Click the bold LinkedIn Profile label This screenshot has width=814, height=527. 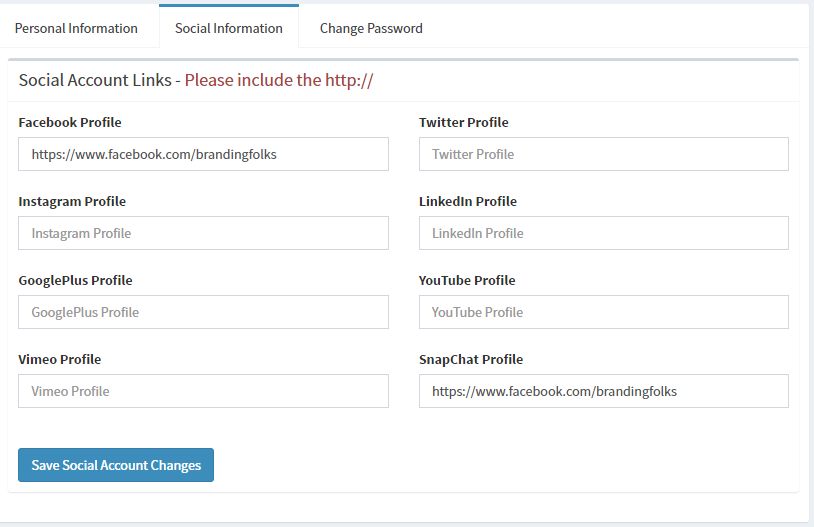click(x=468, y=201)
